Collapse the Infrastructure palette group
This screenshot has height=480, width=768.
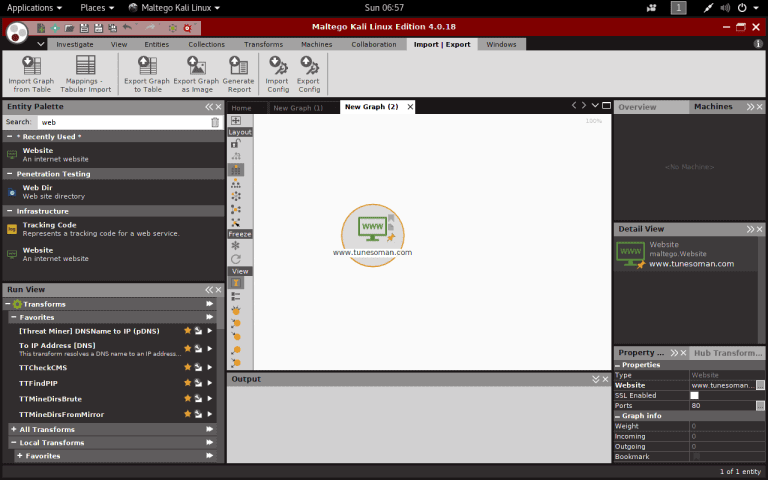point(9,211)
